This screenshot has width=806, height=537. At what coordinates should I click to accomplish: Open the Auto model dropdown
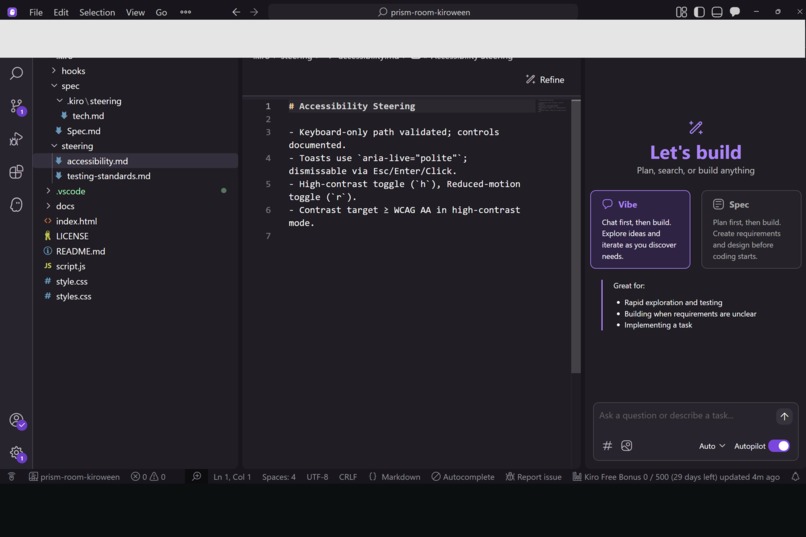[x=712, y=446]
